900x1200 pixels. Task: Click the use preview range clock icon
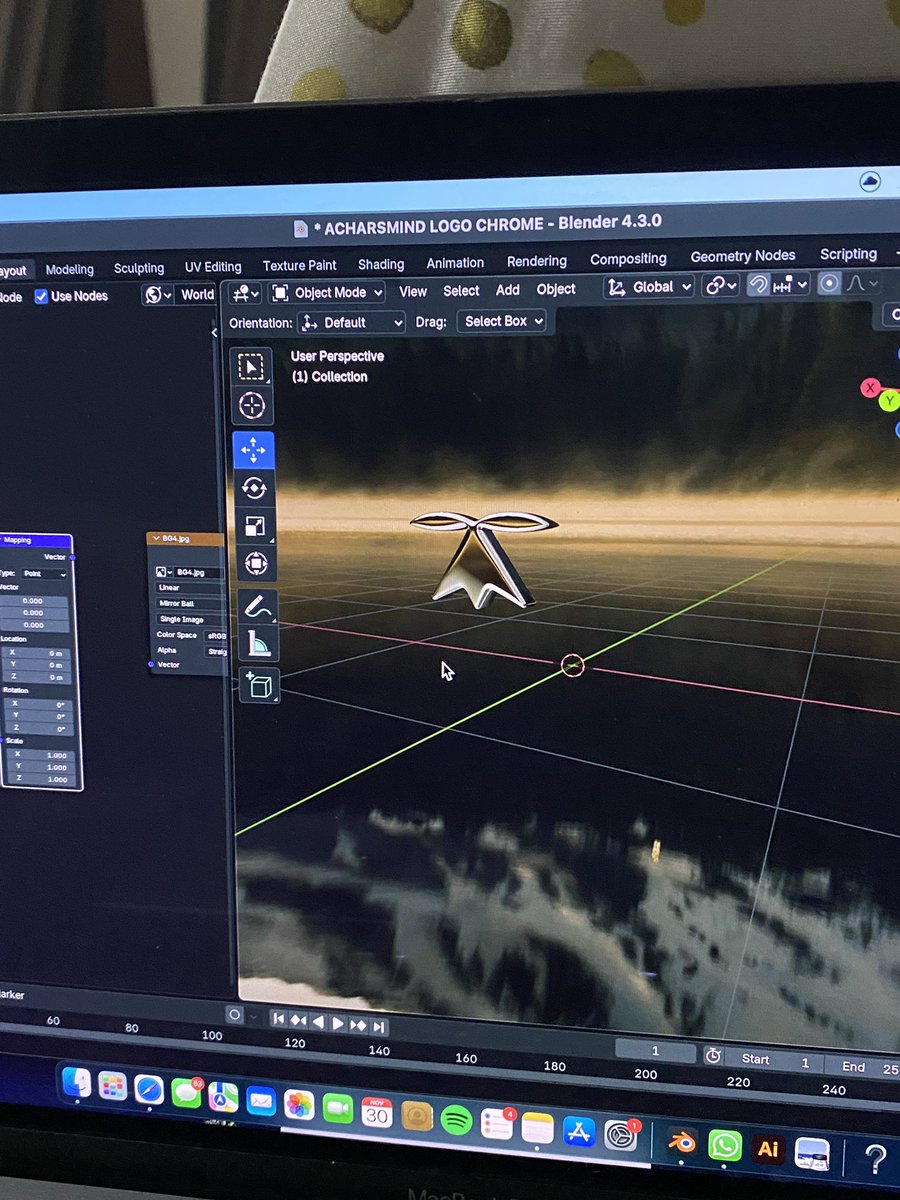[713, 1056]
